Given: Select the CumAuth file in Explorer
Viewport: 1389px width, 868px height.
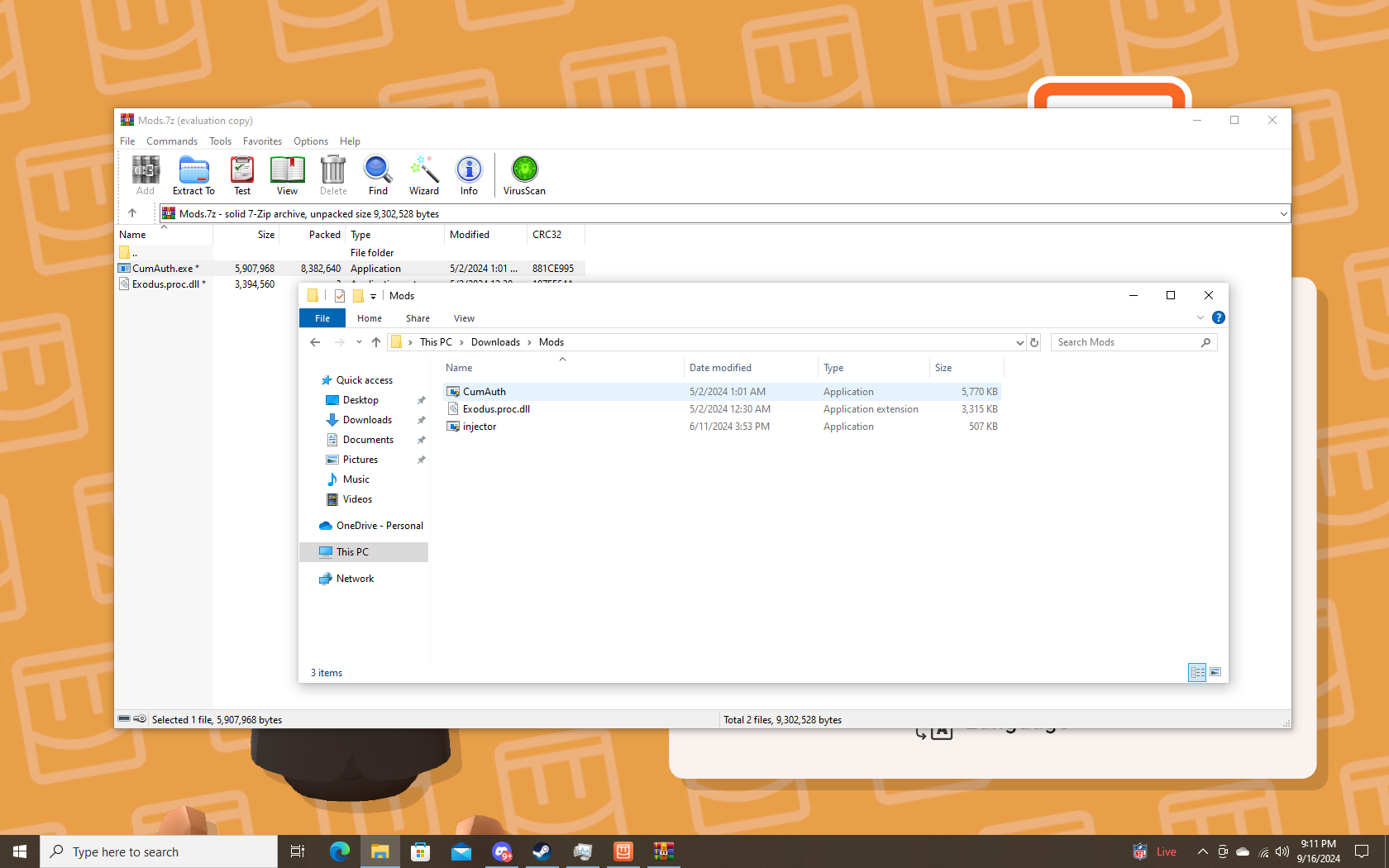Looking at the screenshot, I should pyautogui.click(x=723, y=392).
